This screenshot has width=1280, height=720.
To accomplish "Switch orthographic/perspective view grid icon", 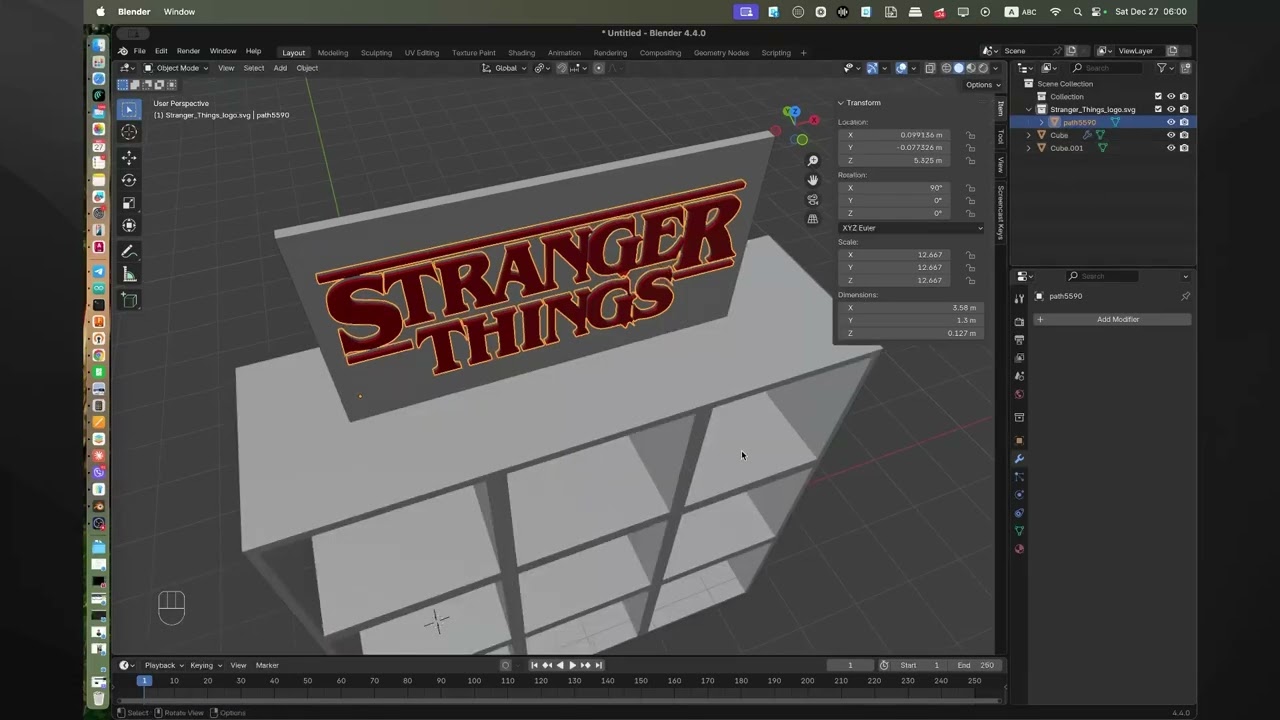I will pyautogui.click(x=813, y=218).
